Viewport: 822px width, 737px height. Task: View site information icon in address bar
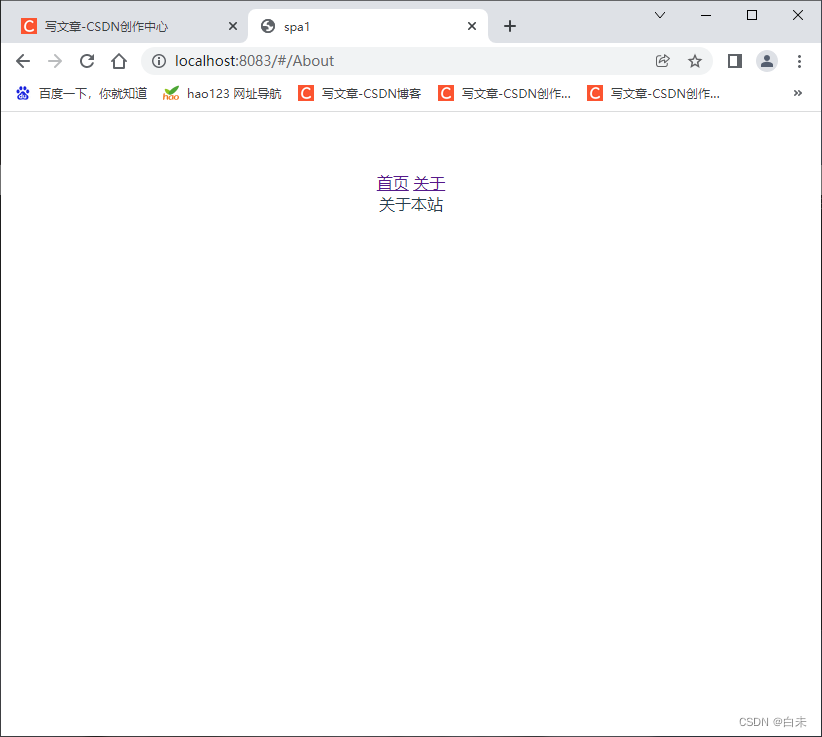point(159,61)
